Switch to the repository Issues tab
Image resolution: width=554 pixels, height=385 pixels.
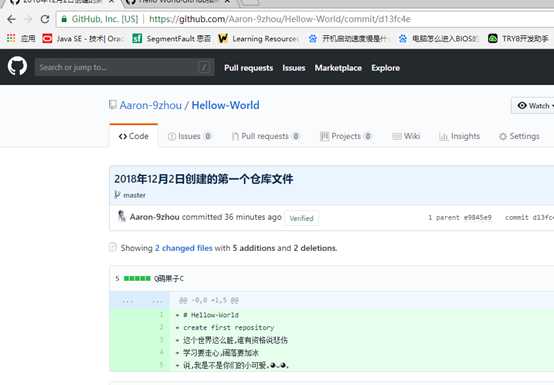click(189, 136)
